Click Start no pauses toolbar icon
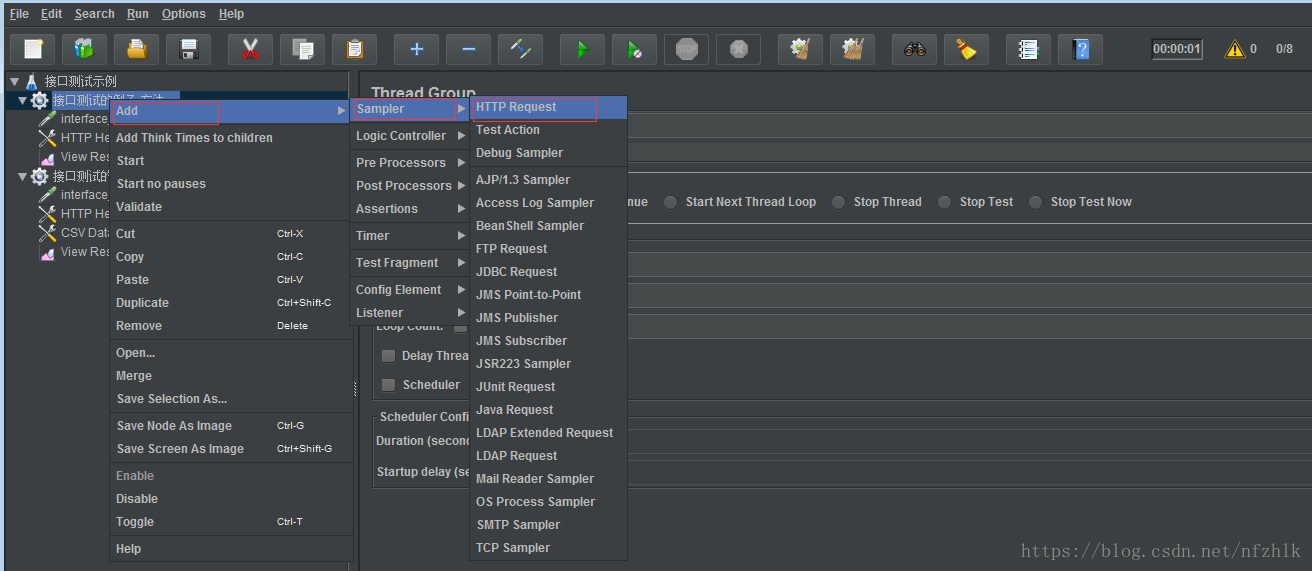 (634, 49)
